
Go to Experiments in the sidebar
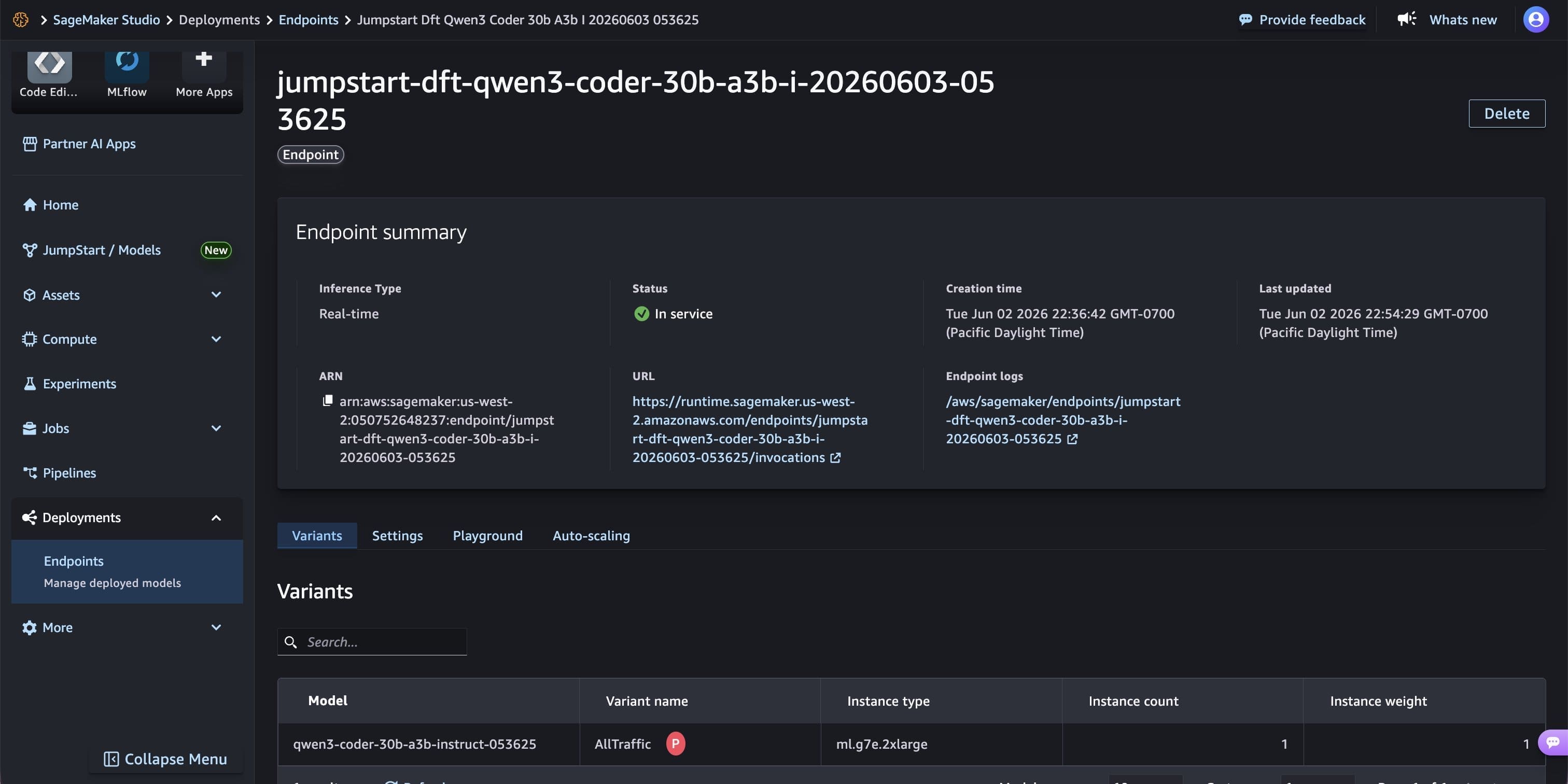coord(79,384)
